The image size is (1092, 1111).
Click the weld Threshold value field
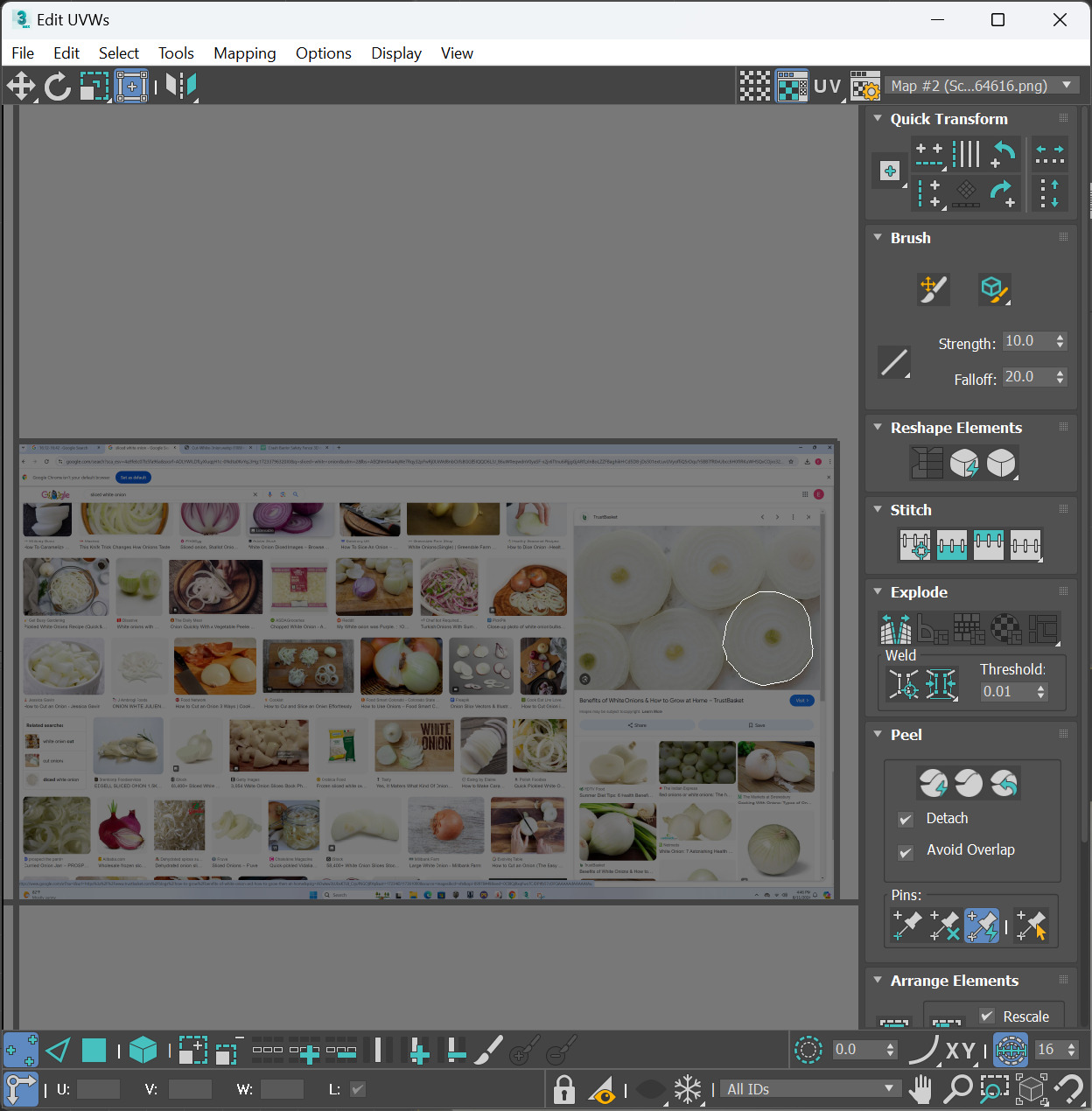[1006, 692]
